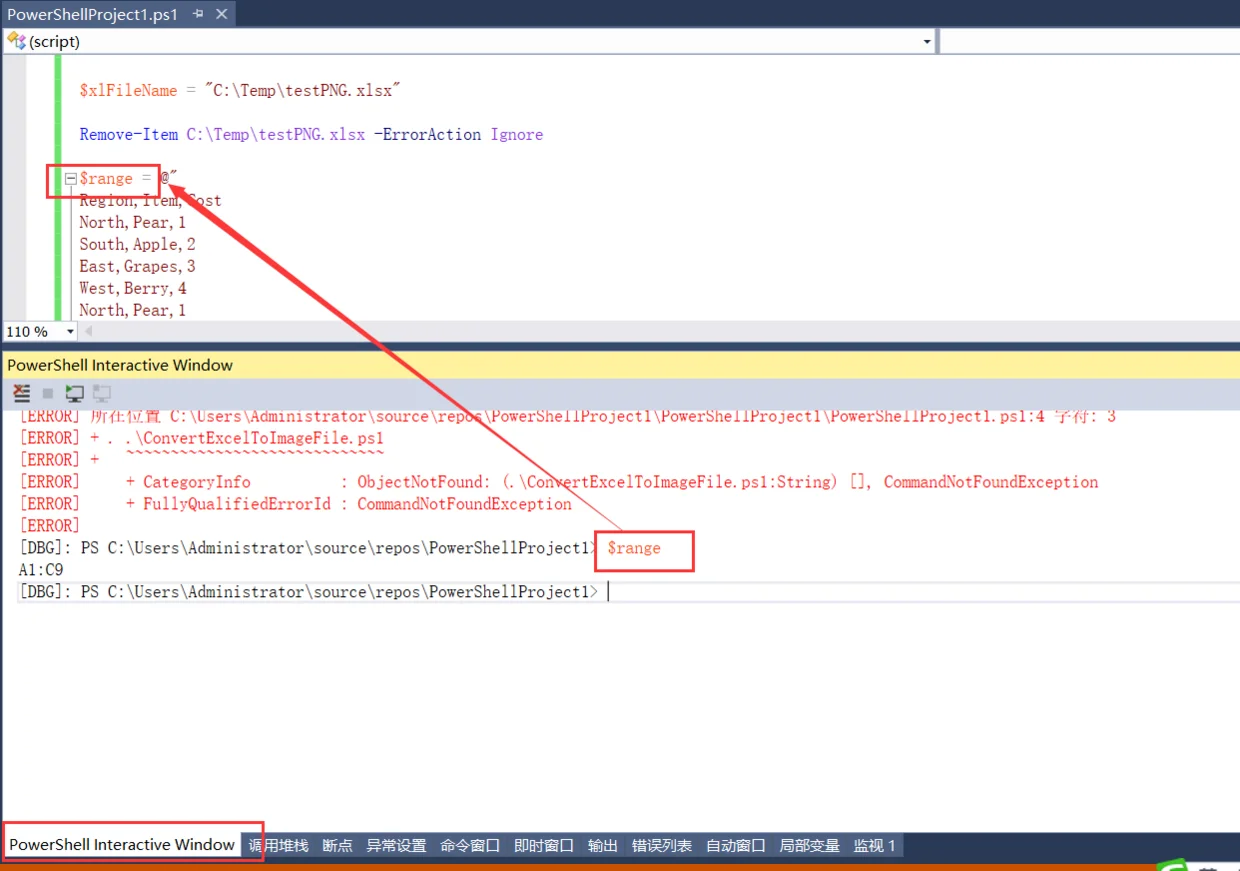This screenshot has width=1240, height=871.
Task: Click the horizontal scrollbar left arrow
Action: click(x=88, y=332)
